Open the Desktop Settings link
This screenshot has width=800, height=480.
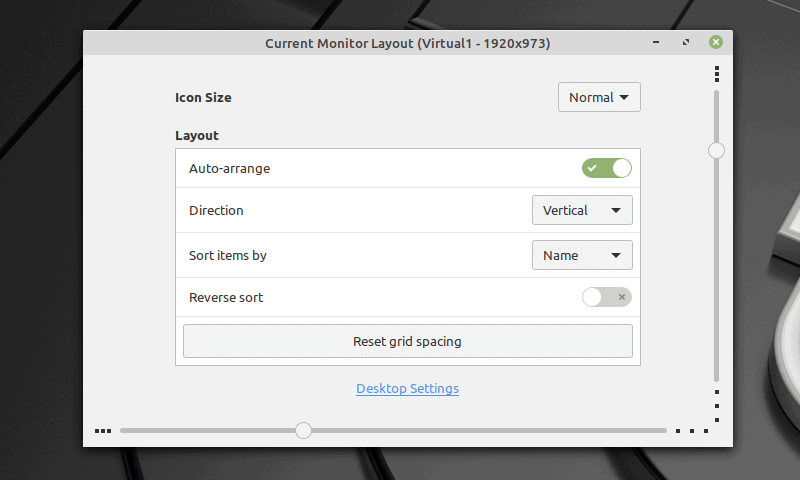click(x=407, y=388)
